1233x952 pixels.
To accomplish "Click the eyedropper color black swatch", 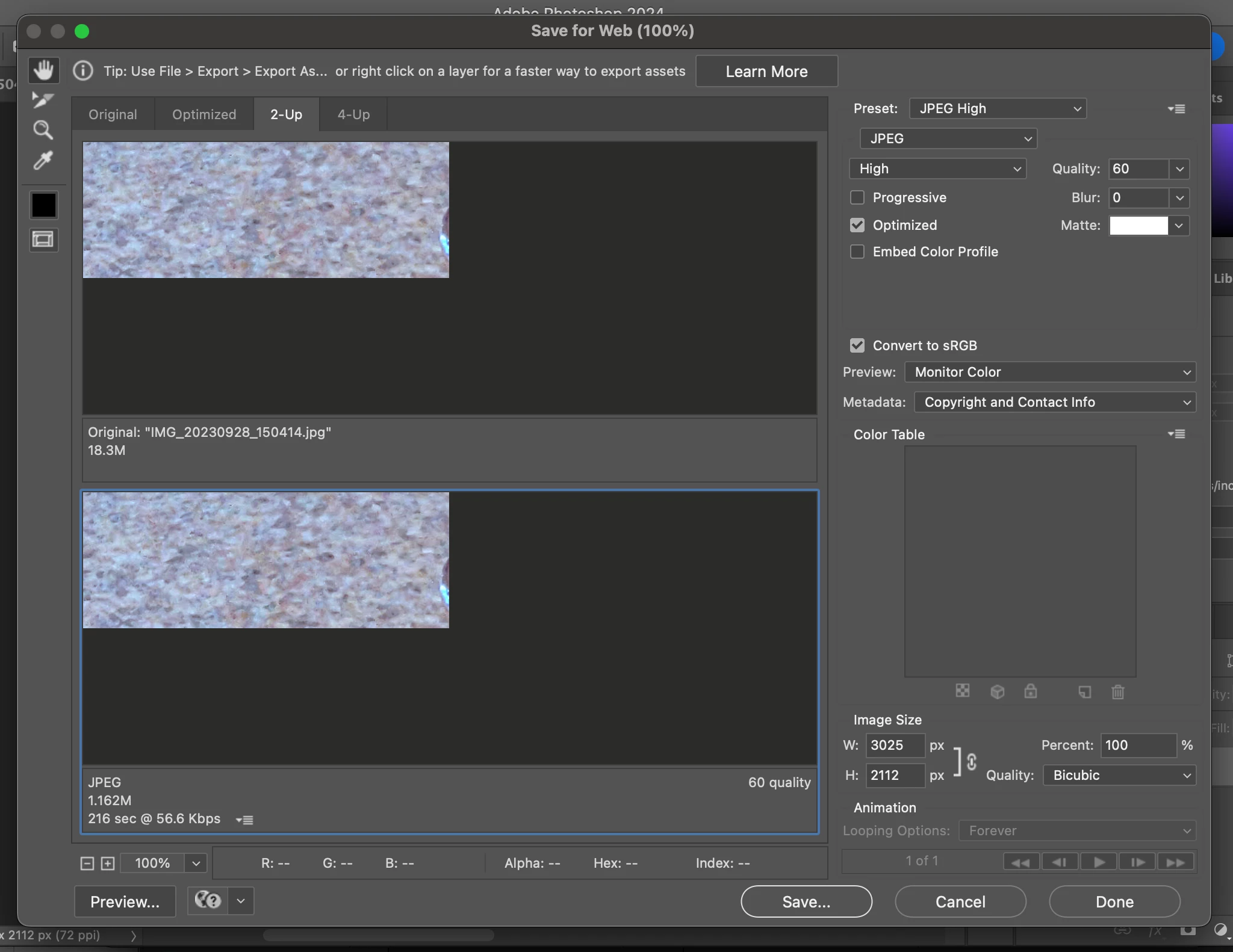I will tap(43, 205).
